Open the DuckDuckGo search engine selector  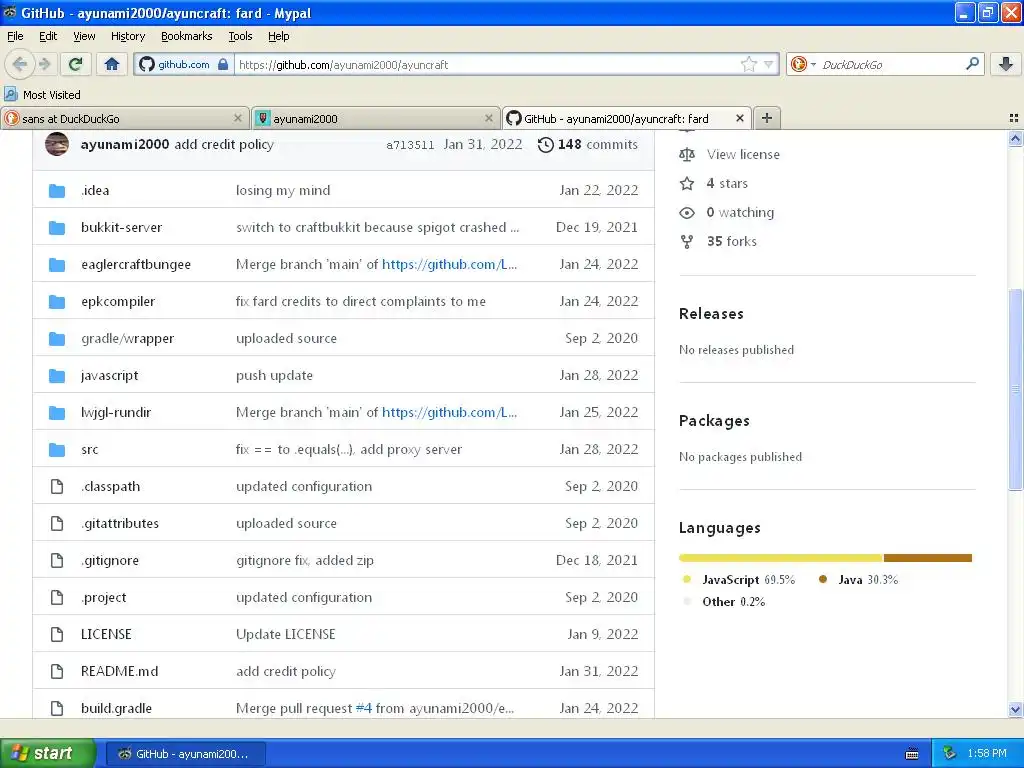coord(803,64)
